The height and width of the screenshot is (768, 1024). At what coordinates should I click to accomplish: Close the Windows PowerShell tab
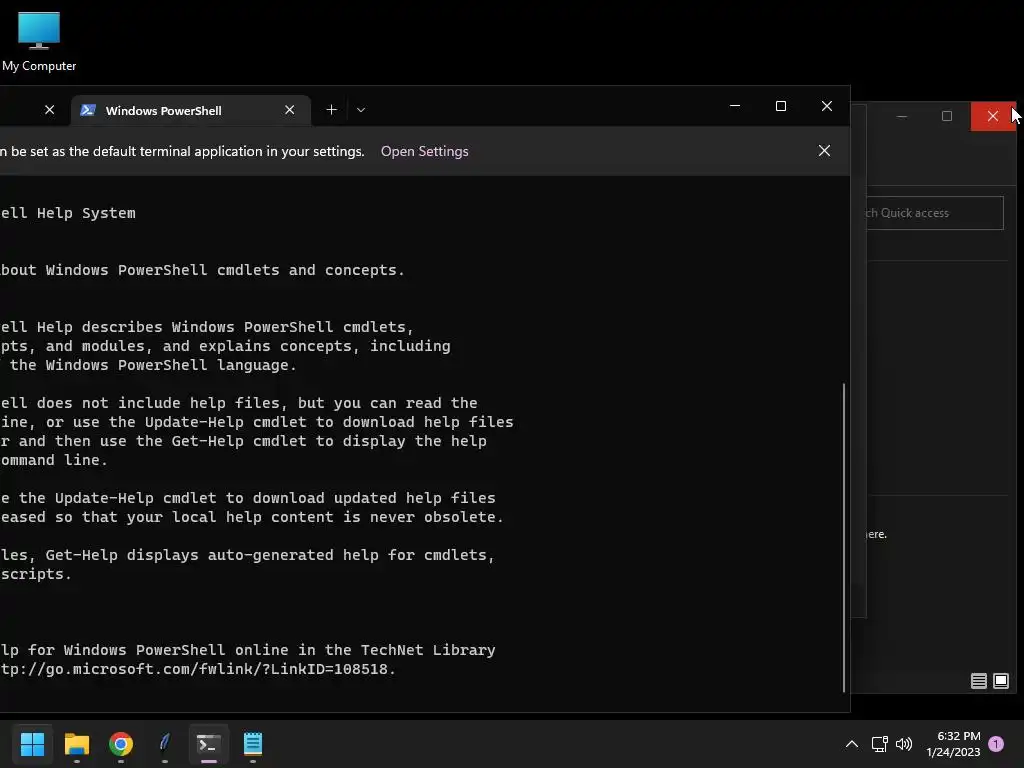click(289, 110)
